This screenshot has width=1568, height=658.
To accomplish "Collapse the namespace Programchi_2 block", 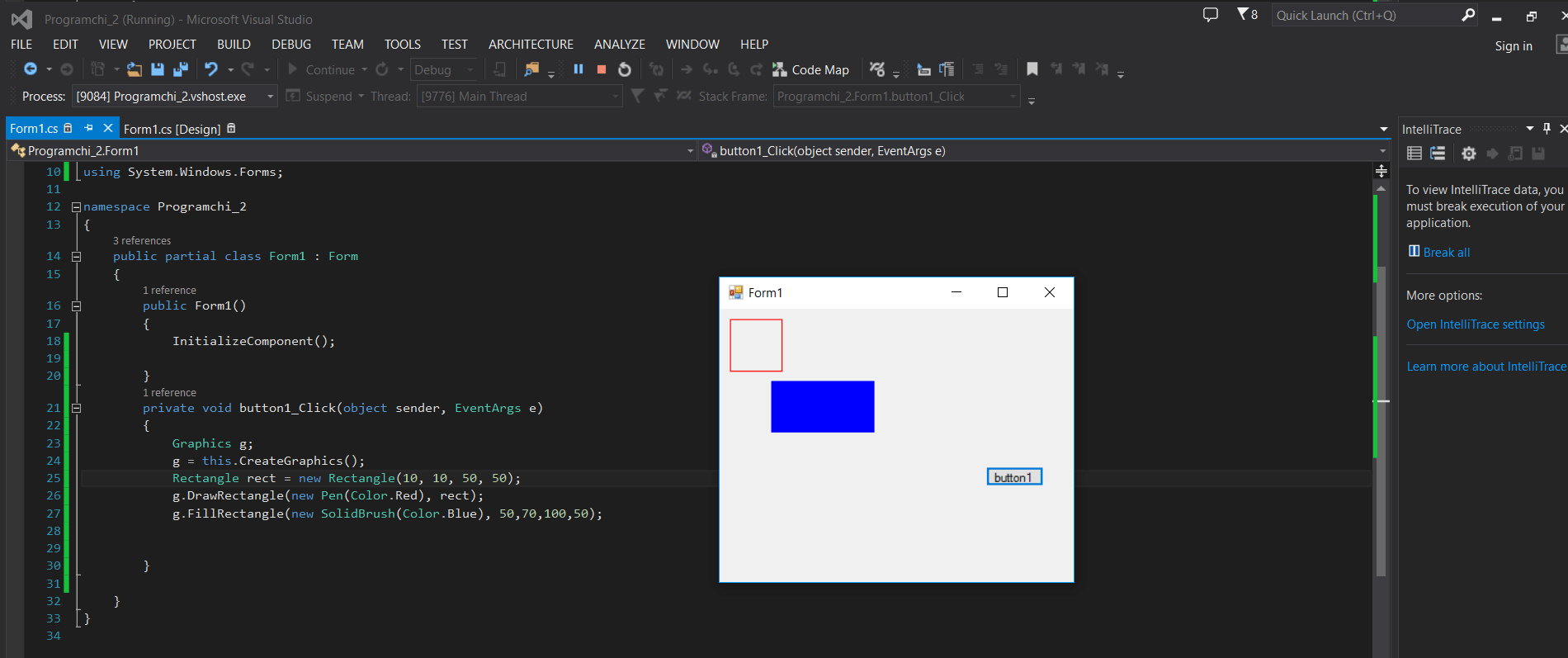I will tap(76, 207).
